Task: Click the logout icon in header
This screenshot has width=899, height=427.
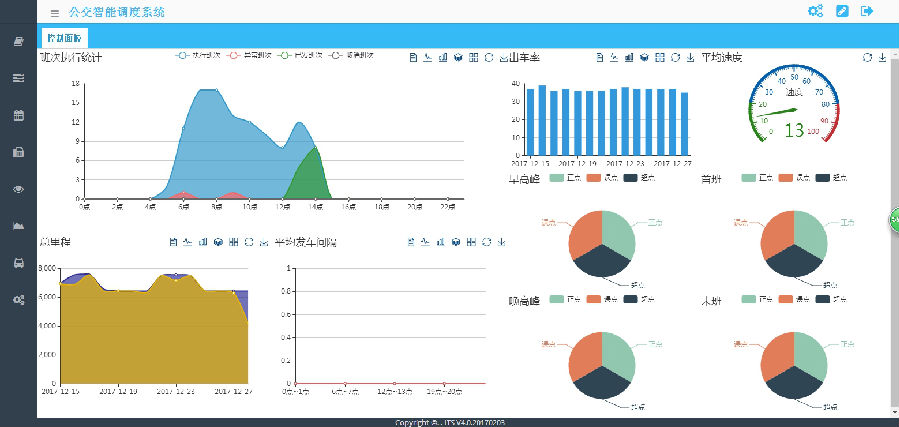Action: (867, 12)
